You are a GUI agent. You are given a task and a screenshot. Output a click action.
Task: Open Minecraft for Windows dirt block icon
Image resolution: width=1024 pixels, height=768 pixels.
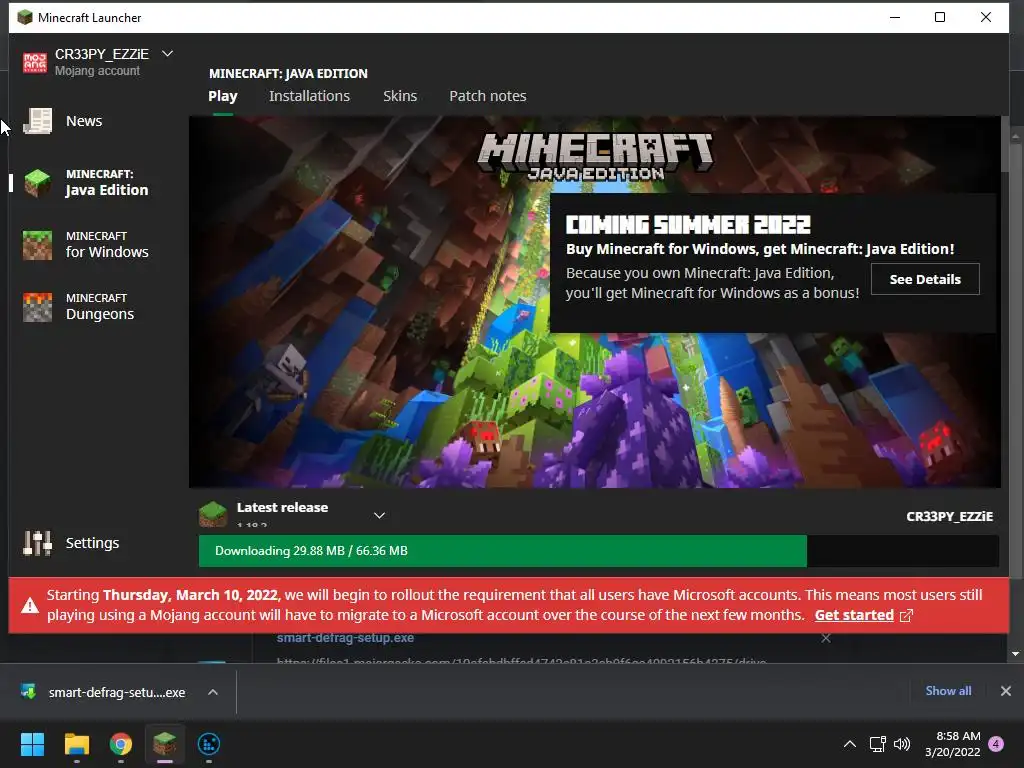tap(37, 245)
